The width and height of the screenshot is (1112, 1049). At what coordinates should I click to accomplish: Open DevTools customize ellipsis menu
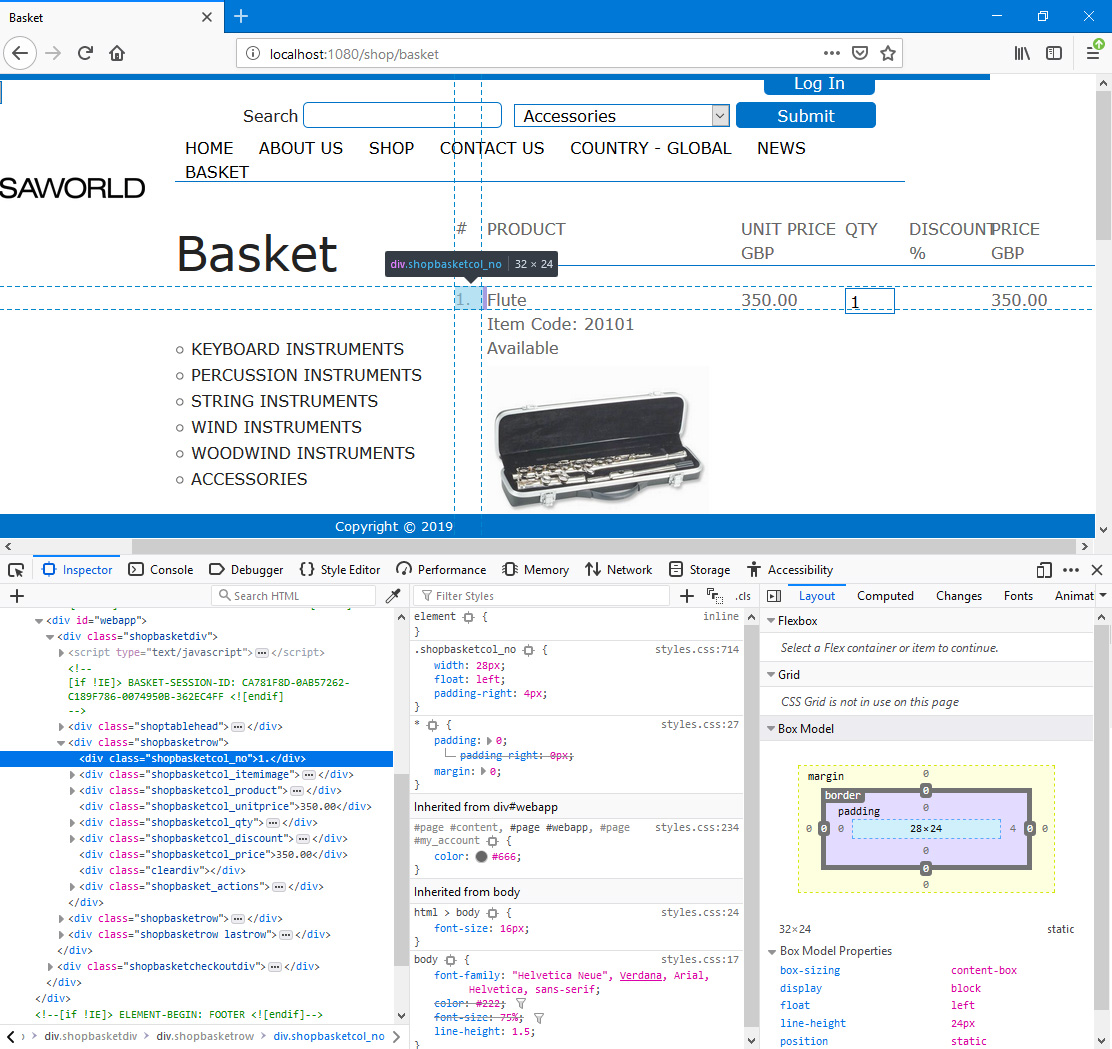[x=1071, y=570]
